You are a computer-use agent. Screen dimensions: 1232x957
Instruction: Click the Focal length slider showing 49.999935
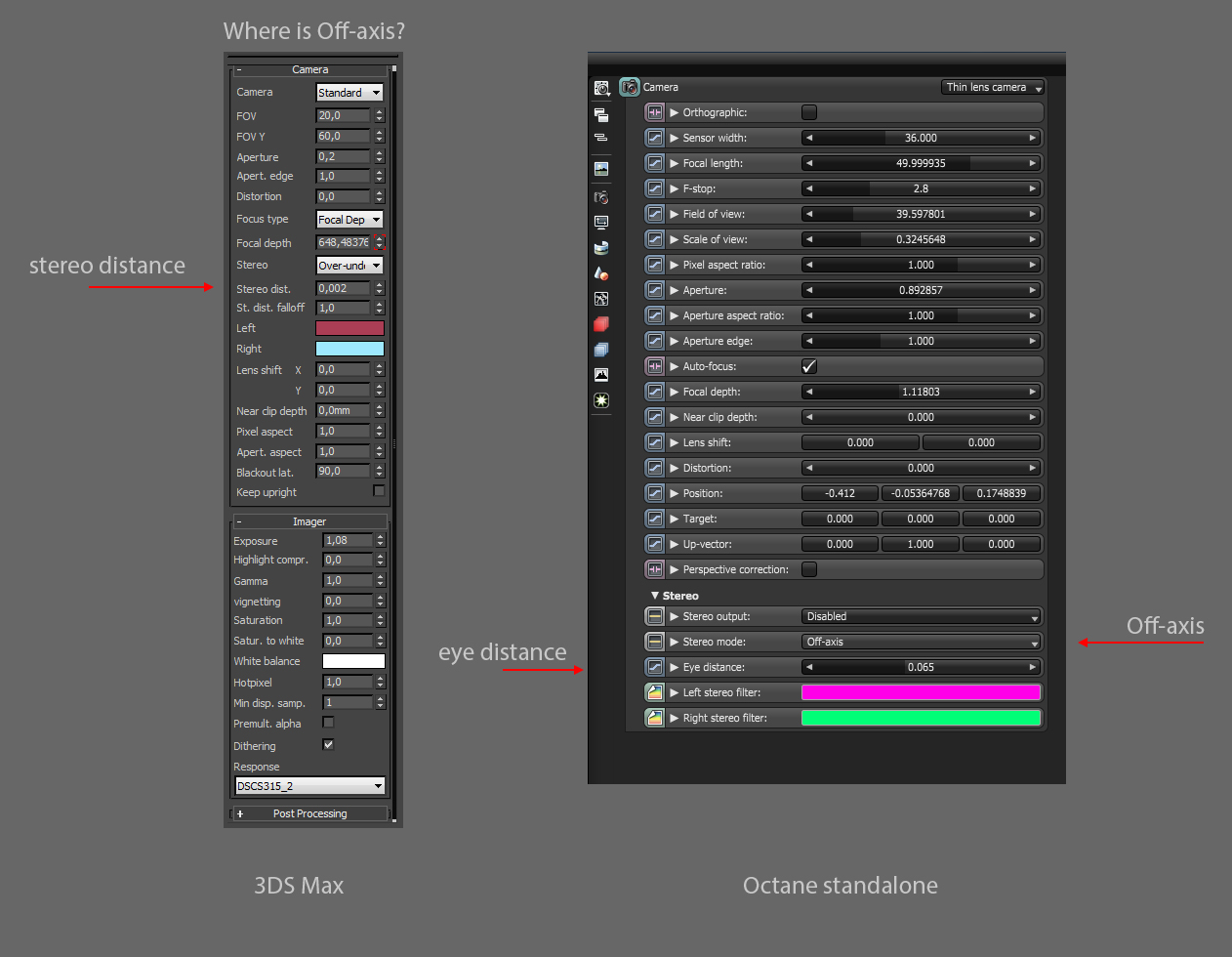[921, 163]
